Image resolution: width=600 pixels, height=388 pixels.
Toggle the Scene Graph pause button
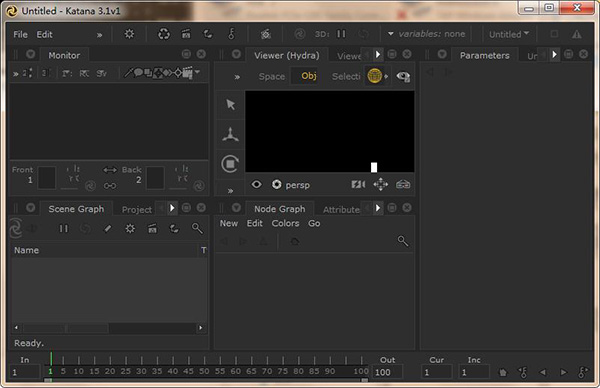[x=64, y=228]
